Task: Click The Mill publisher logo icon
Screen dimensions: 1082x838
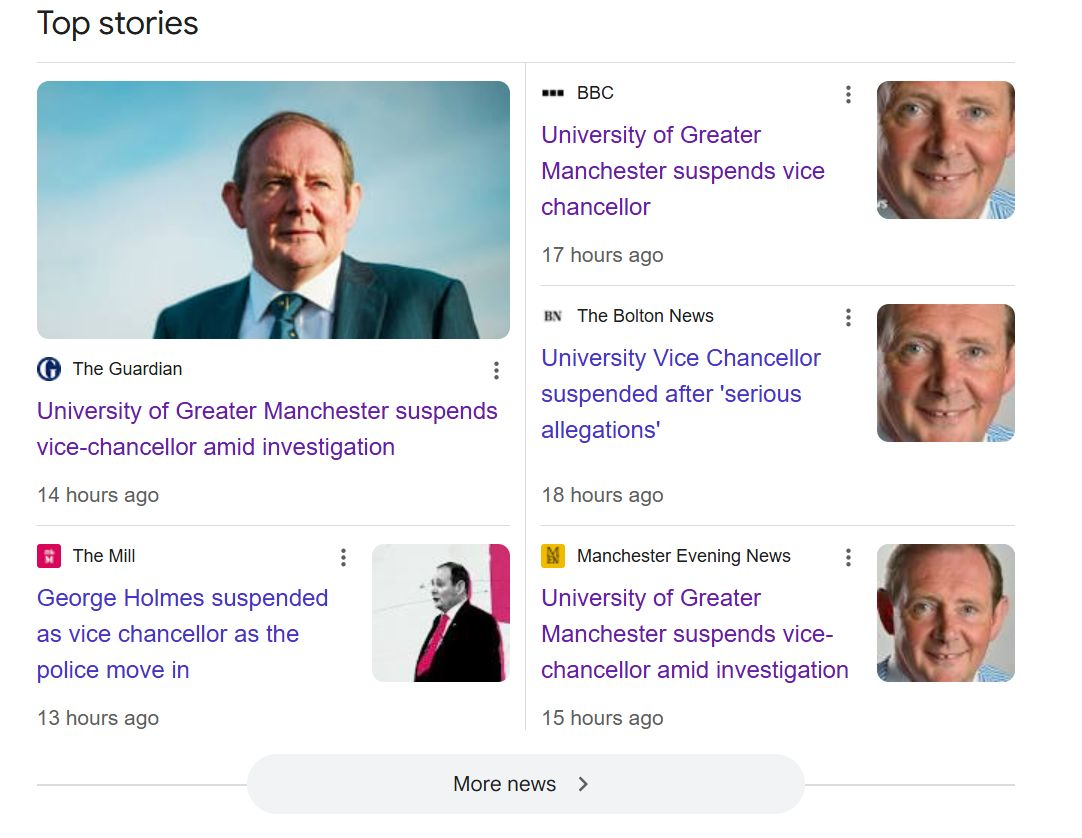Action: 49,556
